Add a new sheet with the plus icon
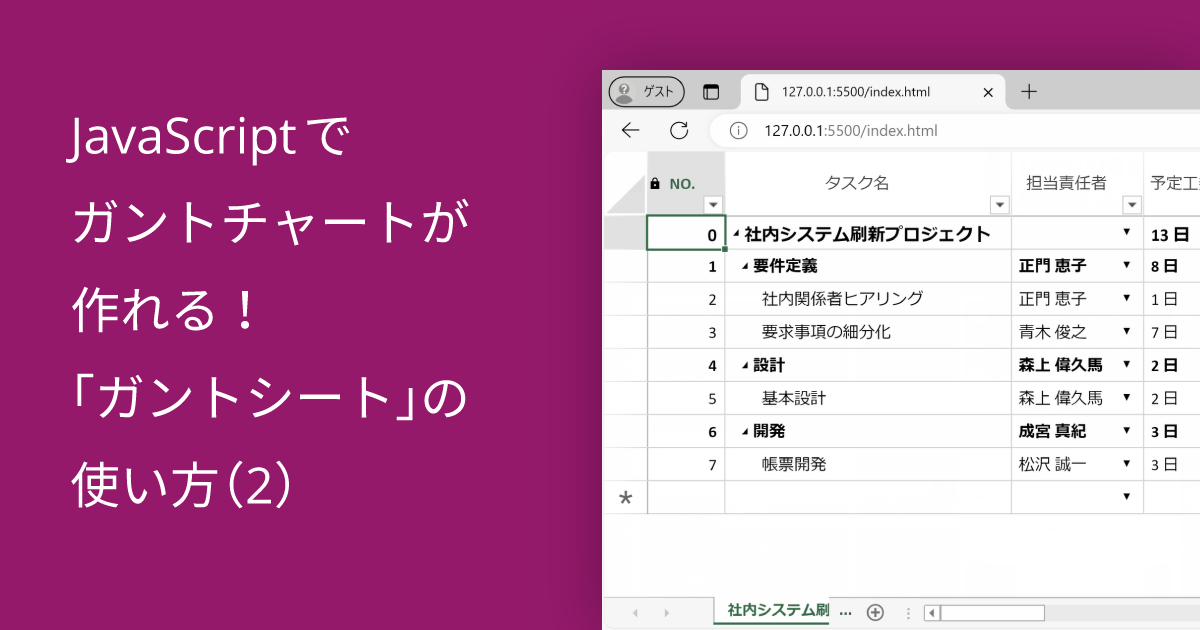The image size is (1200, 630). pyautogui.click(x=875, y=611)
